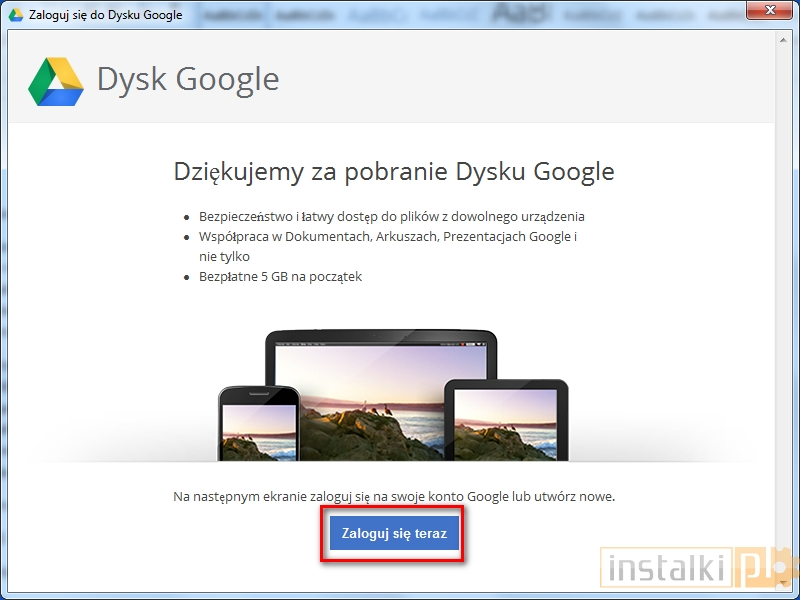
Task: Click the scrollbar up arrow
Action: coord(784,40)
